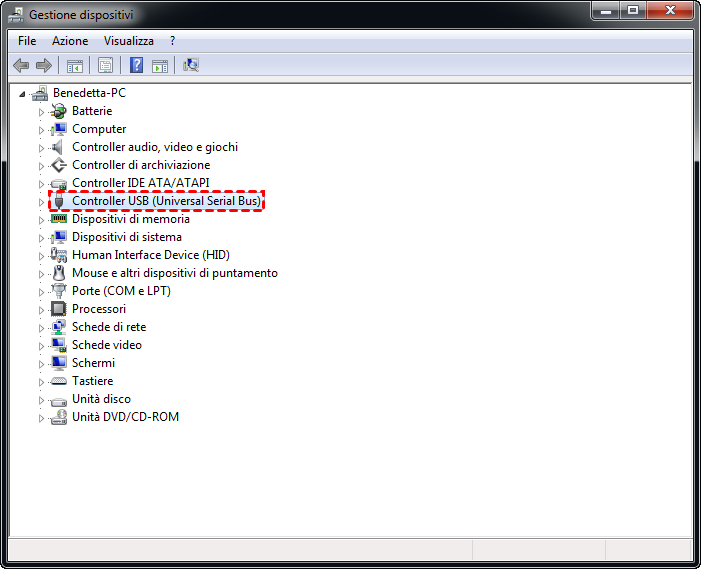
Task: Click the audio controller speaker icon
Action: [x=57, y=147]
